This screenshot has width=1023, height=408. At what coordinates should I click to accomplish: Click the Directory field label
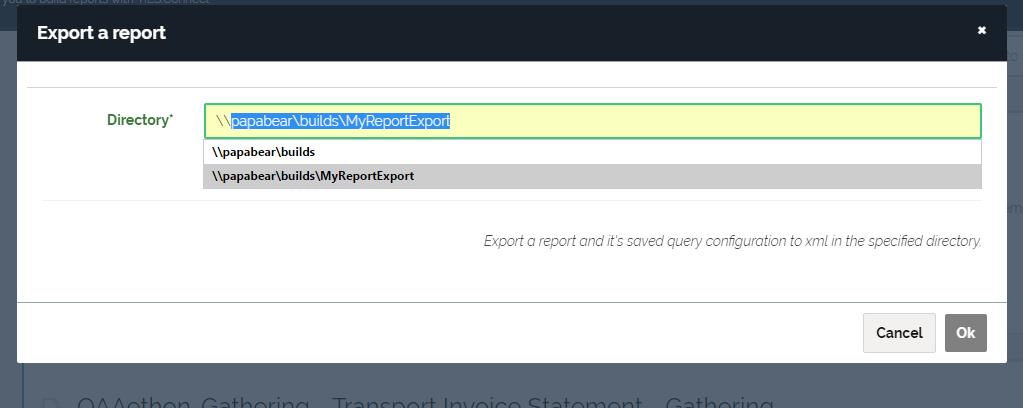(x=137, y=120)
